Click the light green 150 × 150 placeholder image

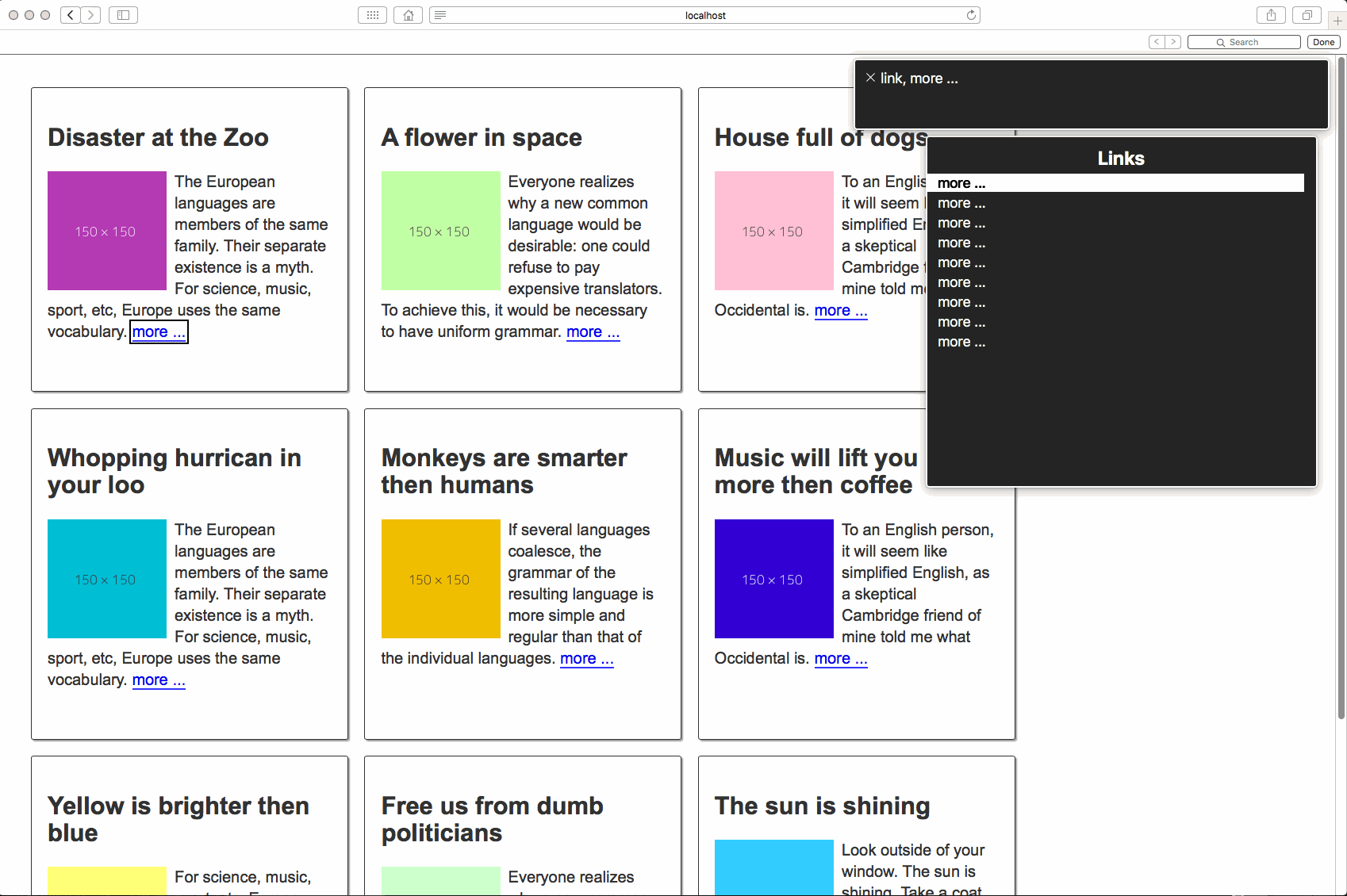(x=441, y=231)
